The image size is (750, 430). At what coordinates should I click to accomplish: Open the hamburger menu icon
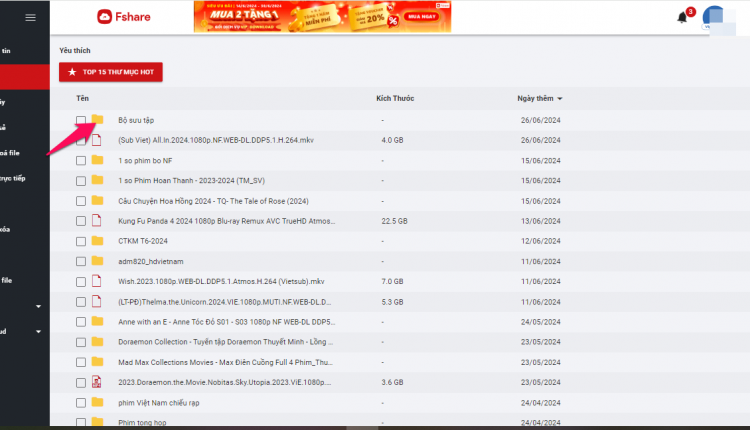pyautogui.click(x=30, y=18)
